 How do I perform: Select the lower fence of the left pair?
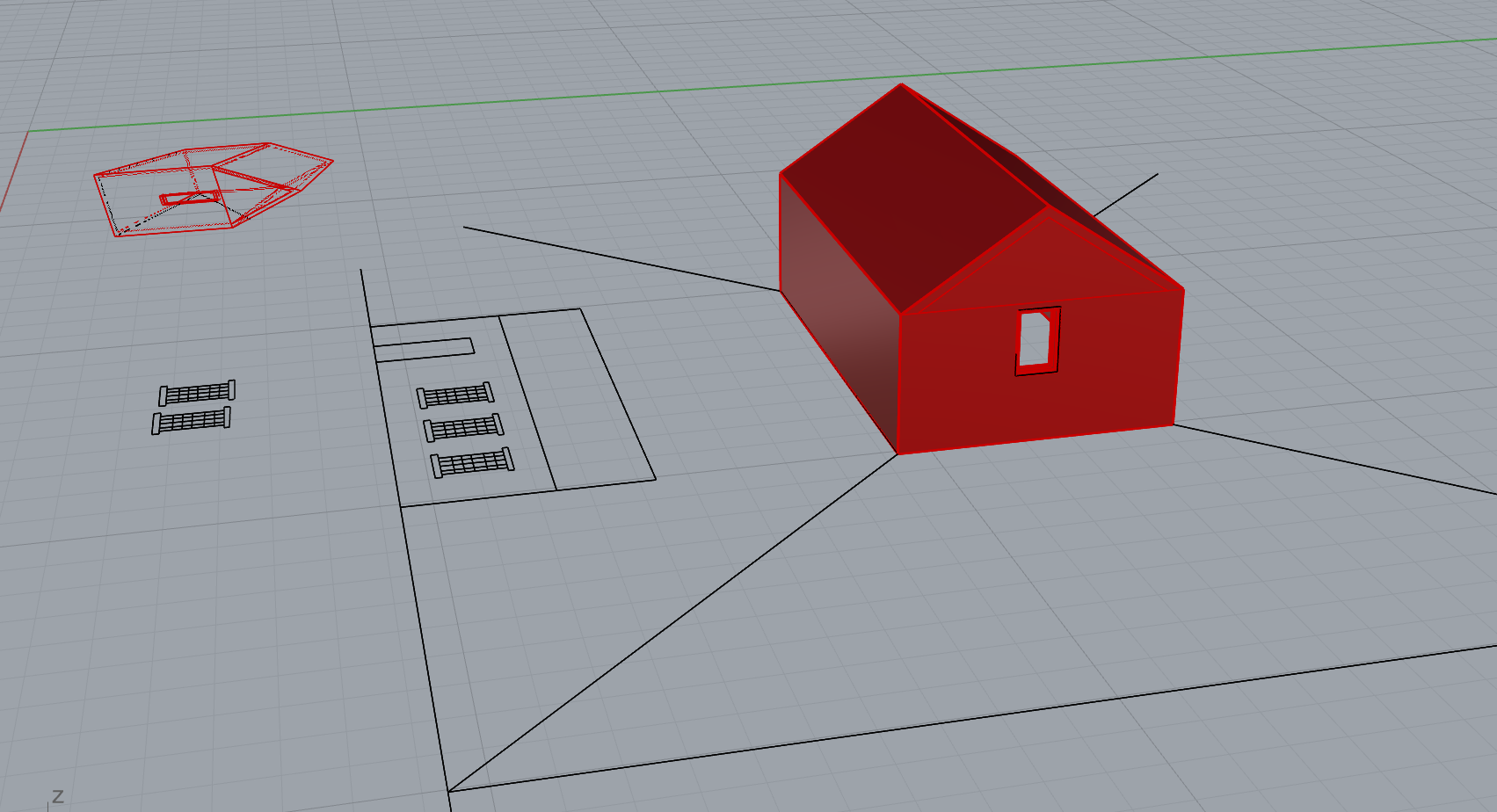pos(191,421)
